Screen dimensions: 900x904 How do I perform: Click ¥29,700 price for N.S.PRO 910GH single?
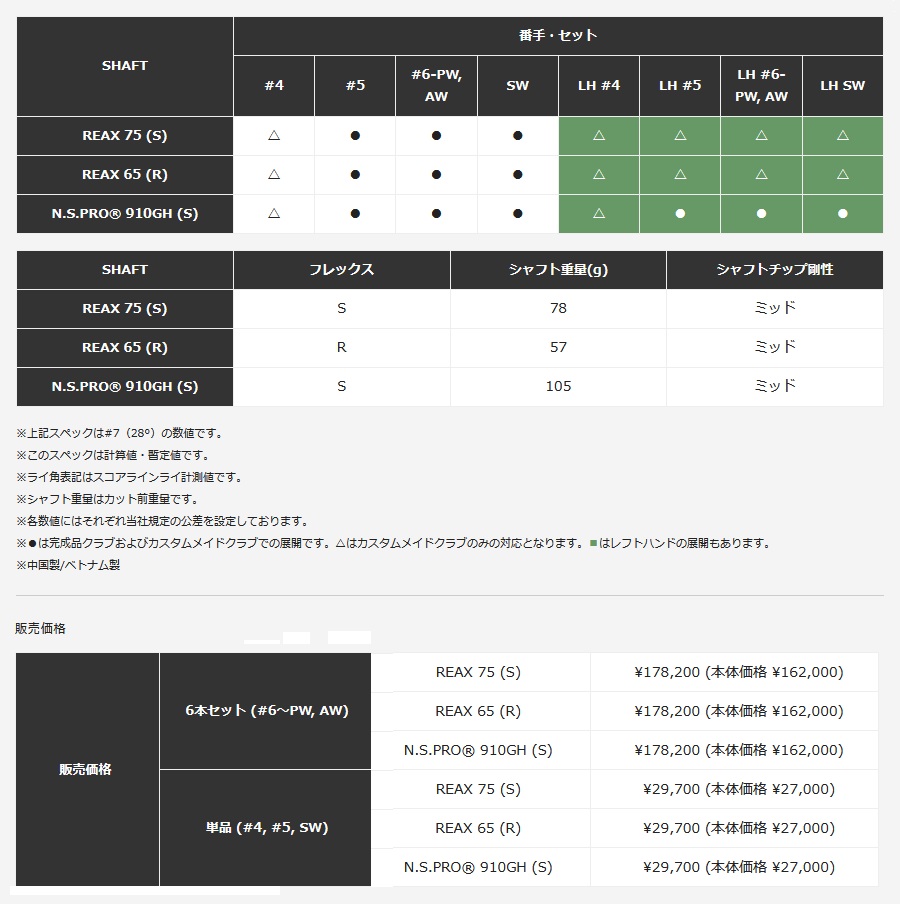click(739, 867)
